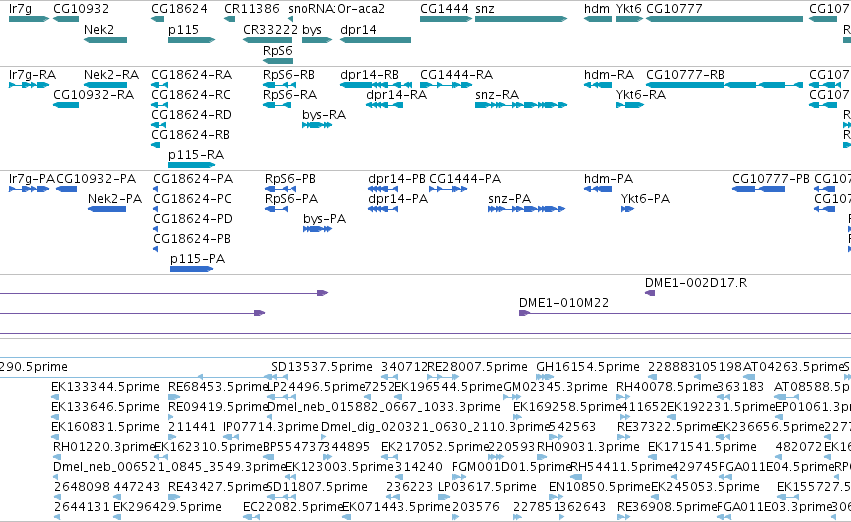Screen dimensions: 851x522
Task: Open transcript dpr14-RB
Action: pyautogui.click(x=376, y=85)
